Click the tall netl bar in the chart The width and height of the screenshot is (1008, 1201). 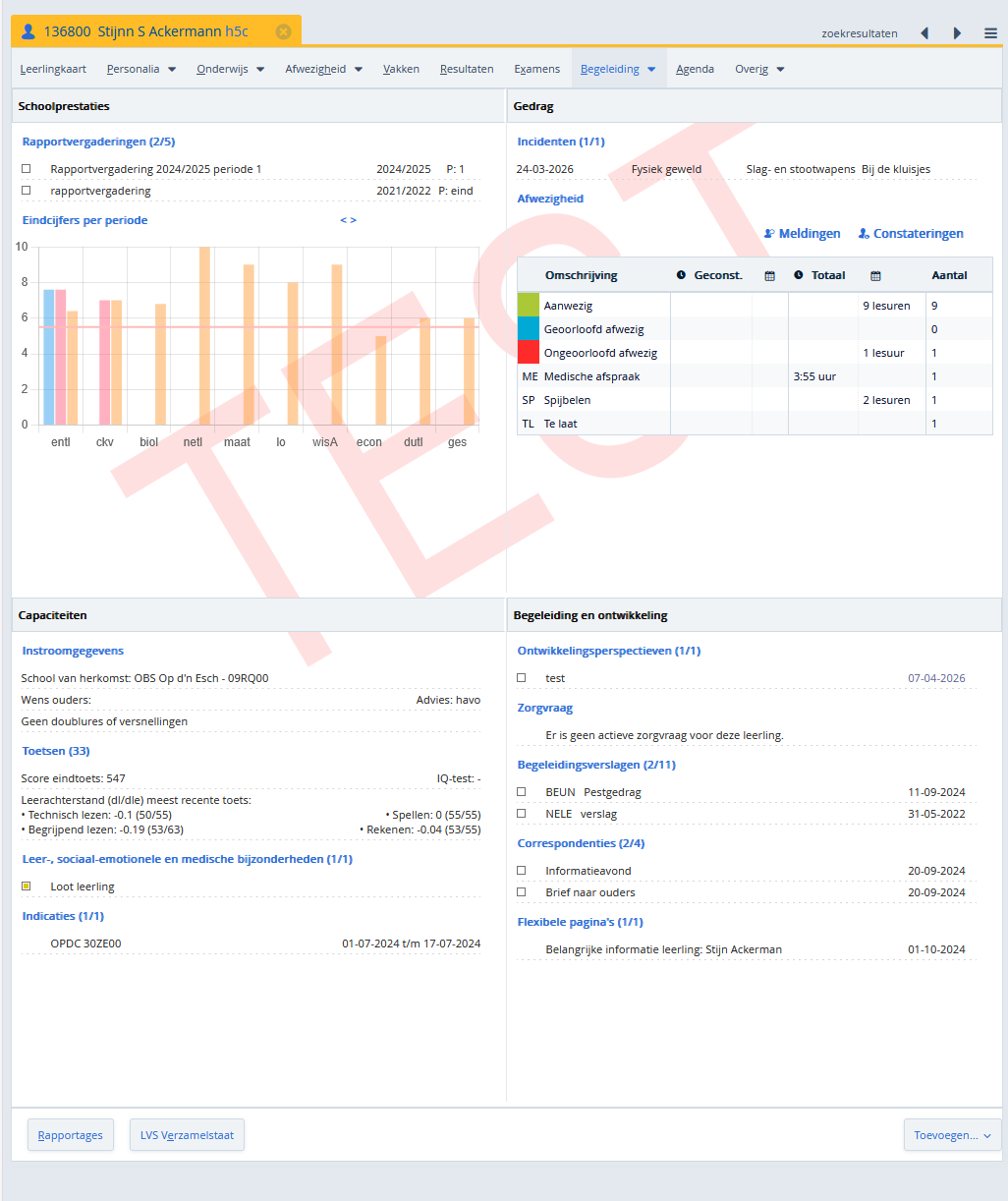pos(205,336)
